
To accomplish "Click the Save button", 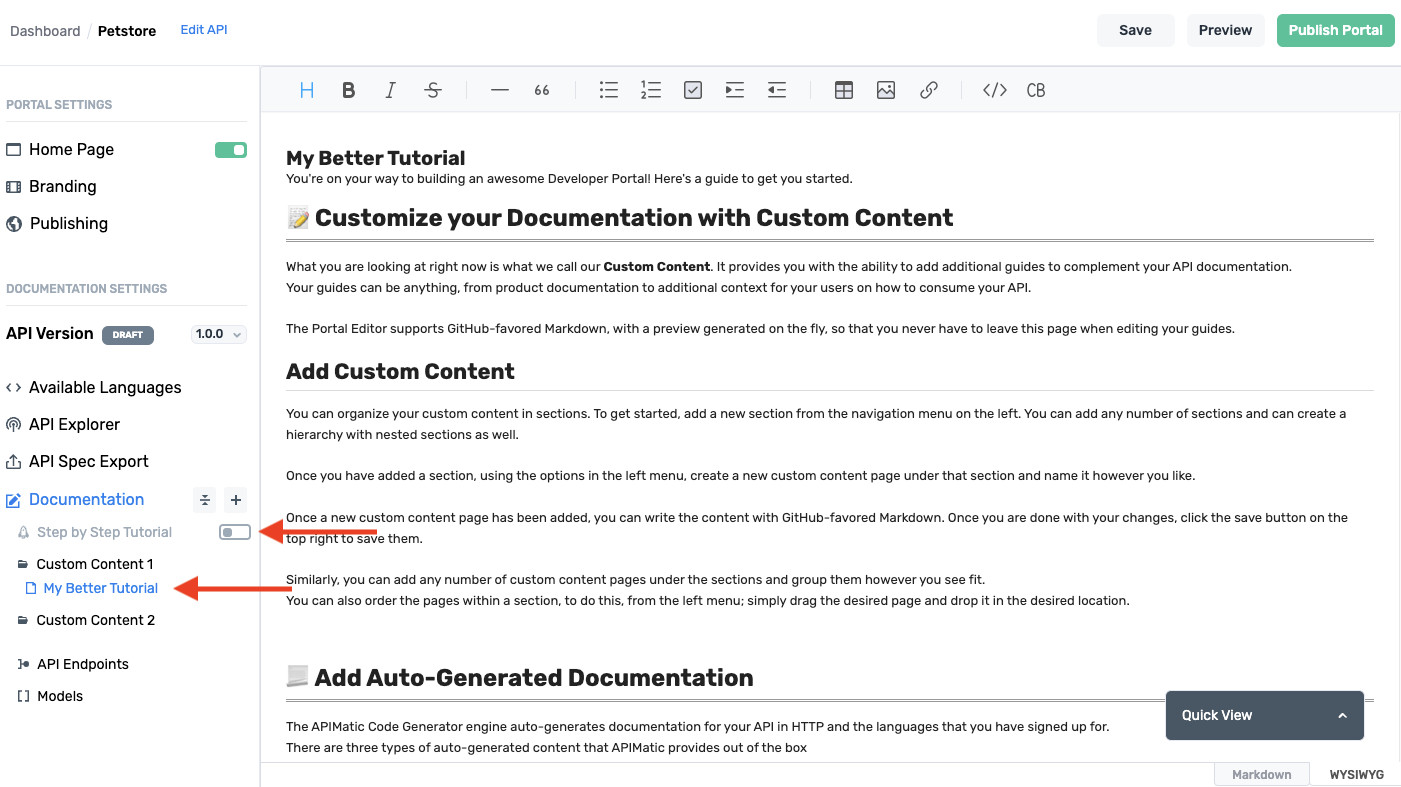I will tap(1135, 30).
